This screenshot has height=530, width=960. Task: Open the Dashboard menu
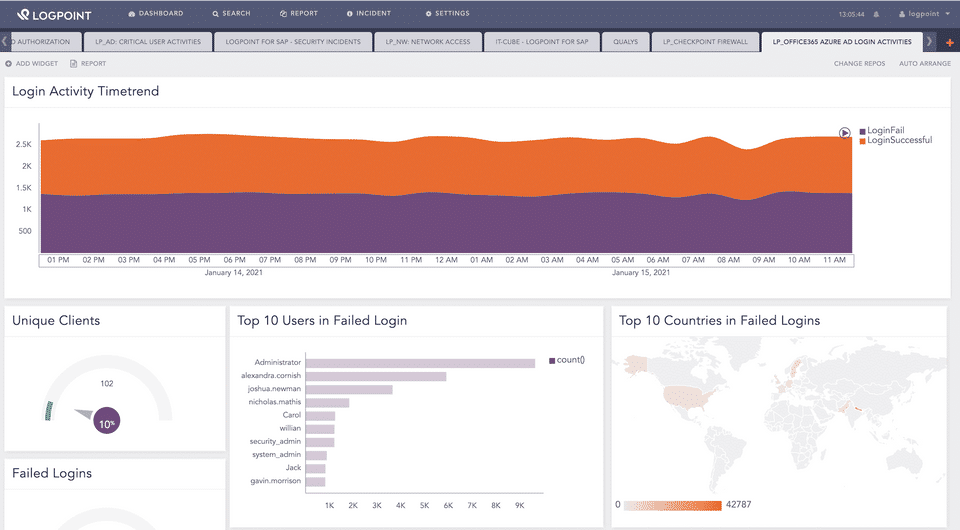pyautogui.click(x=156, y=13)
